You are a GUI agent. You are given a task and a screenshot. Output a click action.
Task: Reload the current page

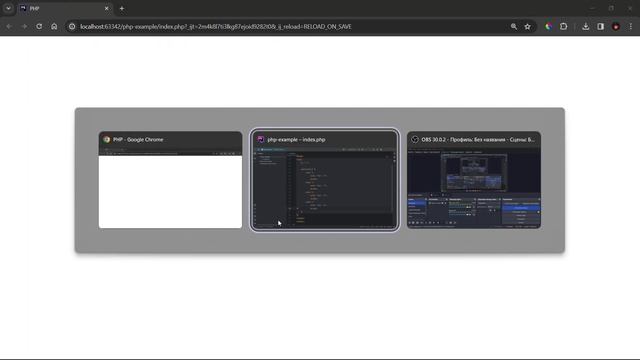39,27
